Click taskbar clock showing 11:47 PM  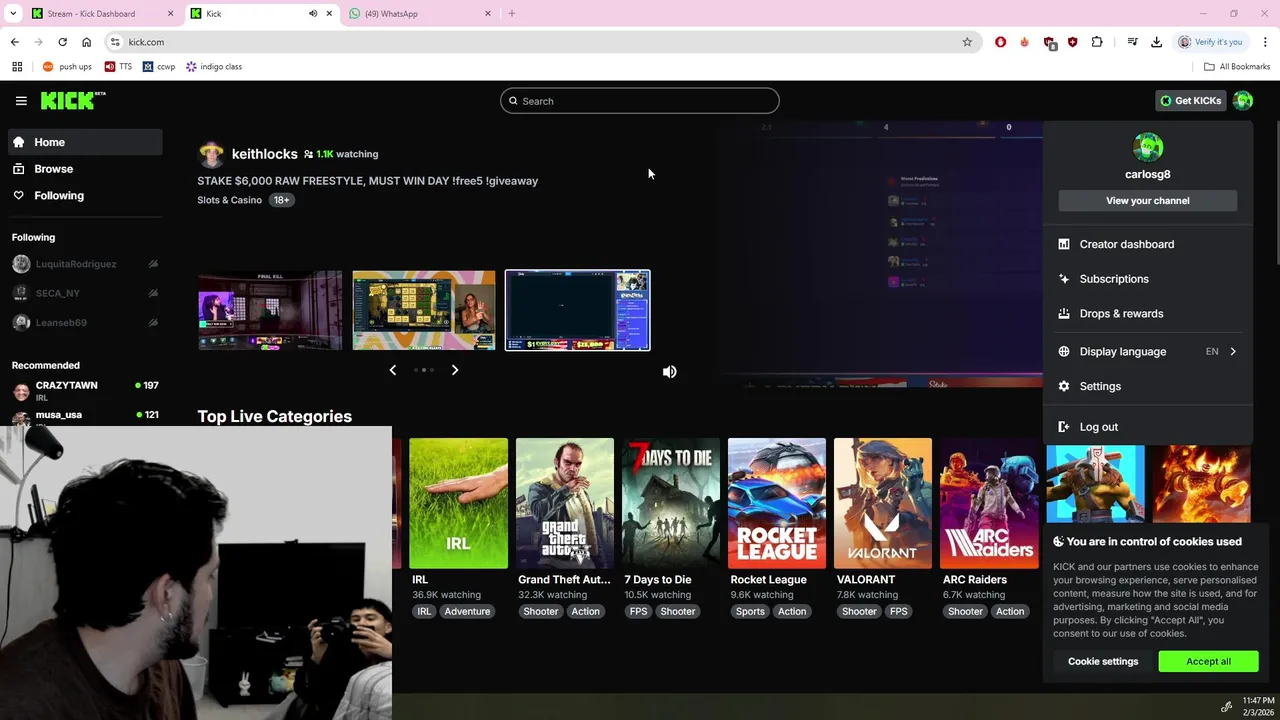(1258, 706)
